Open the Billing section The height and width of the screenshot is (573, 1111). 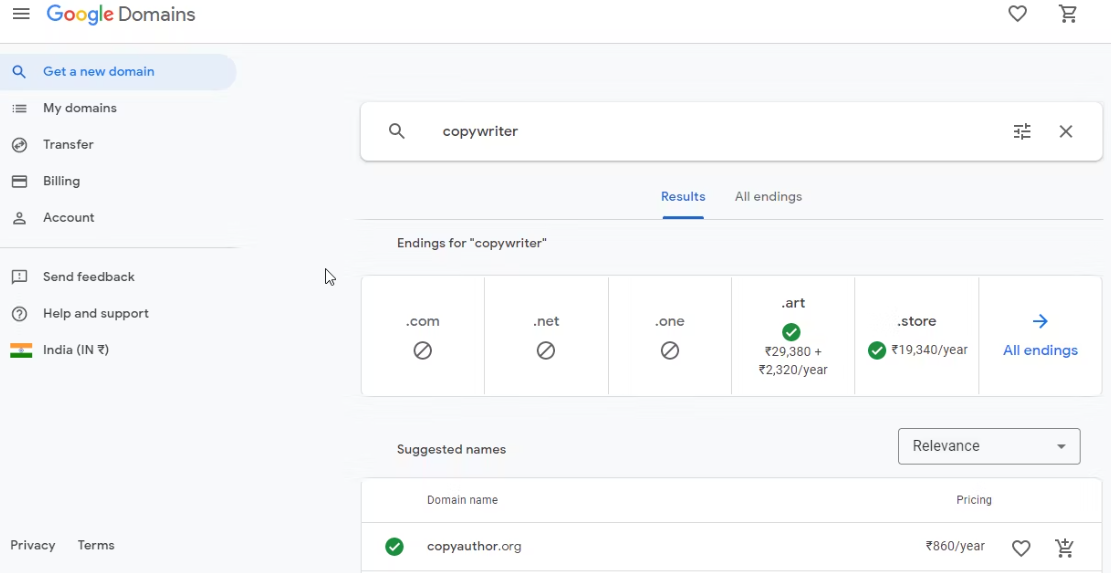[61, 181]
